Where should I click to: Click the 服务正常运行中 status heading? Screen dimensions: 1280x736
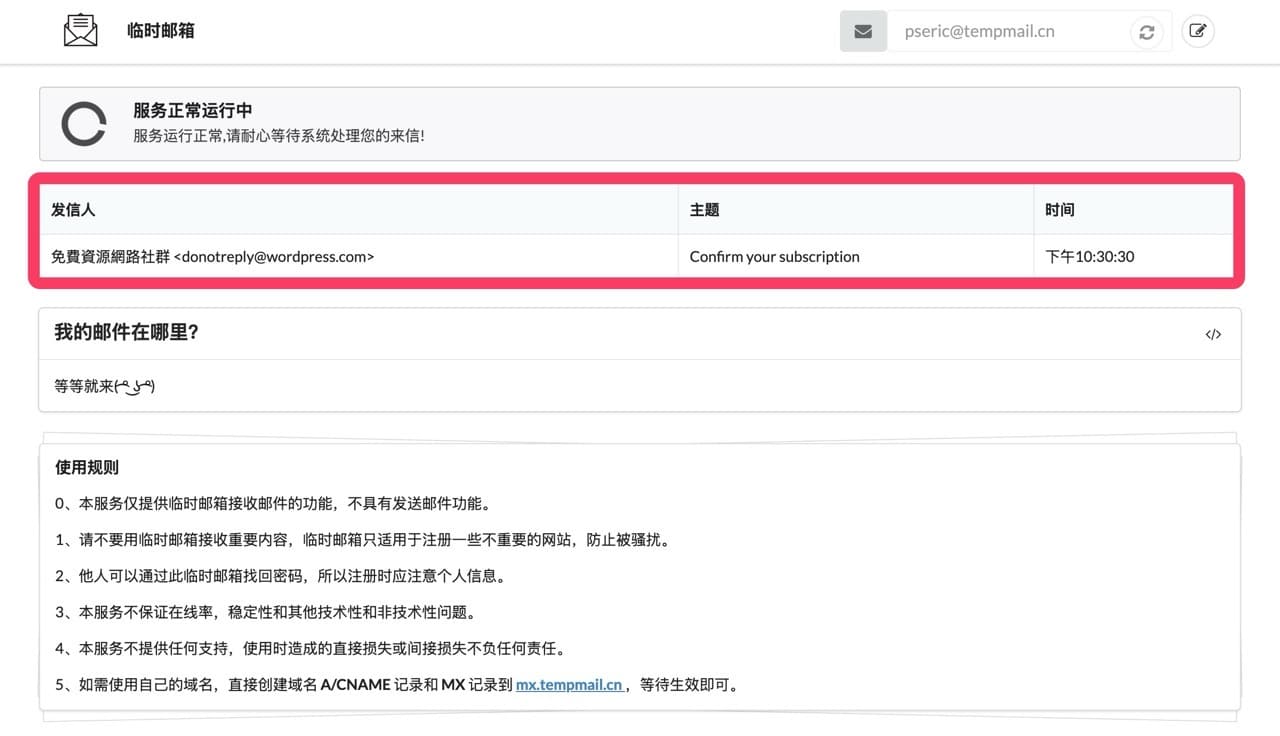point(193,111)
